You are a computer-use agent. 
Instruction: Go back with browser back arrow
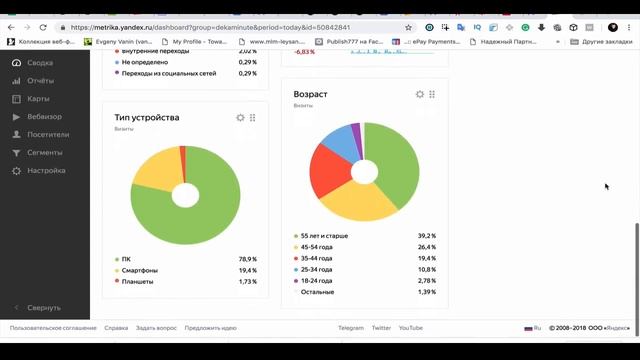[11, 27]
